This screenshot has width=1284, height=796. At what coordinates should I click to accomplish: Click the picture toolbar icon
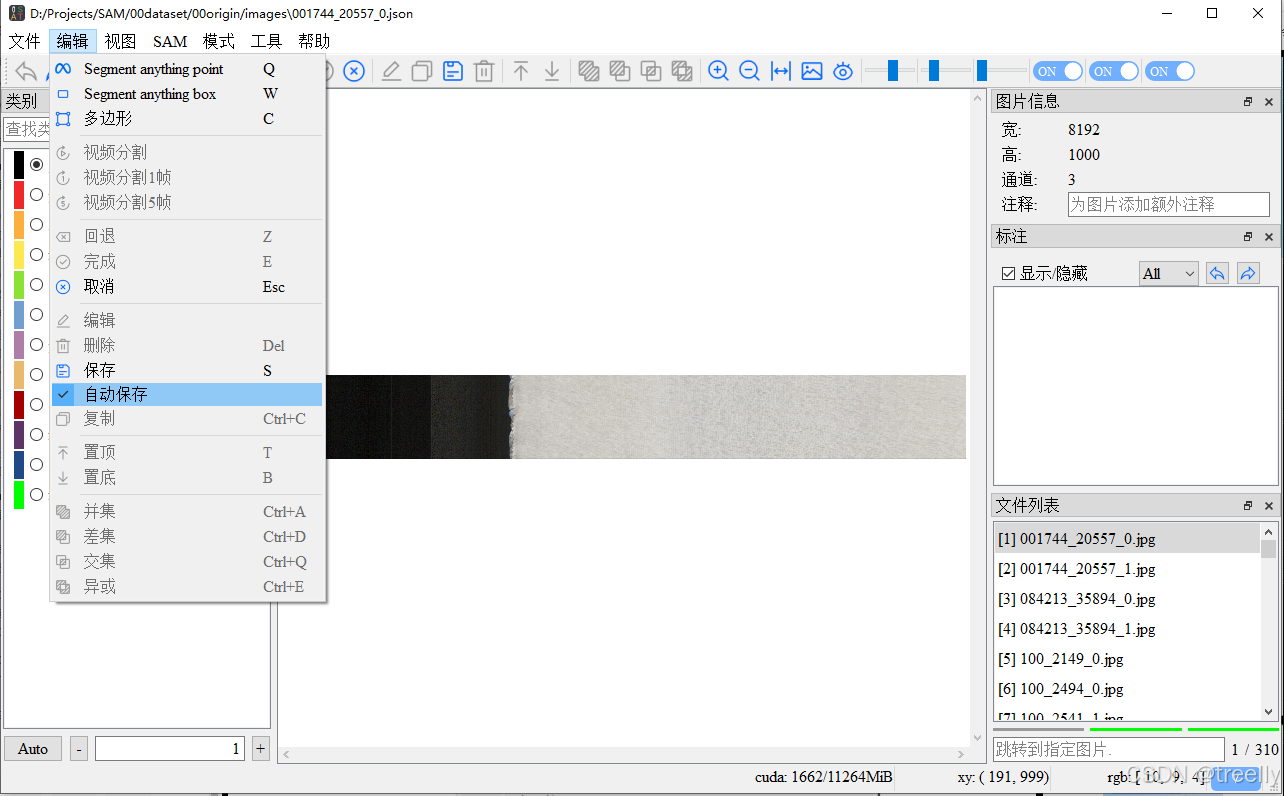(812, 71)
